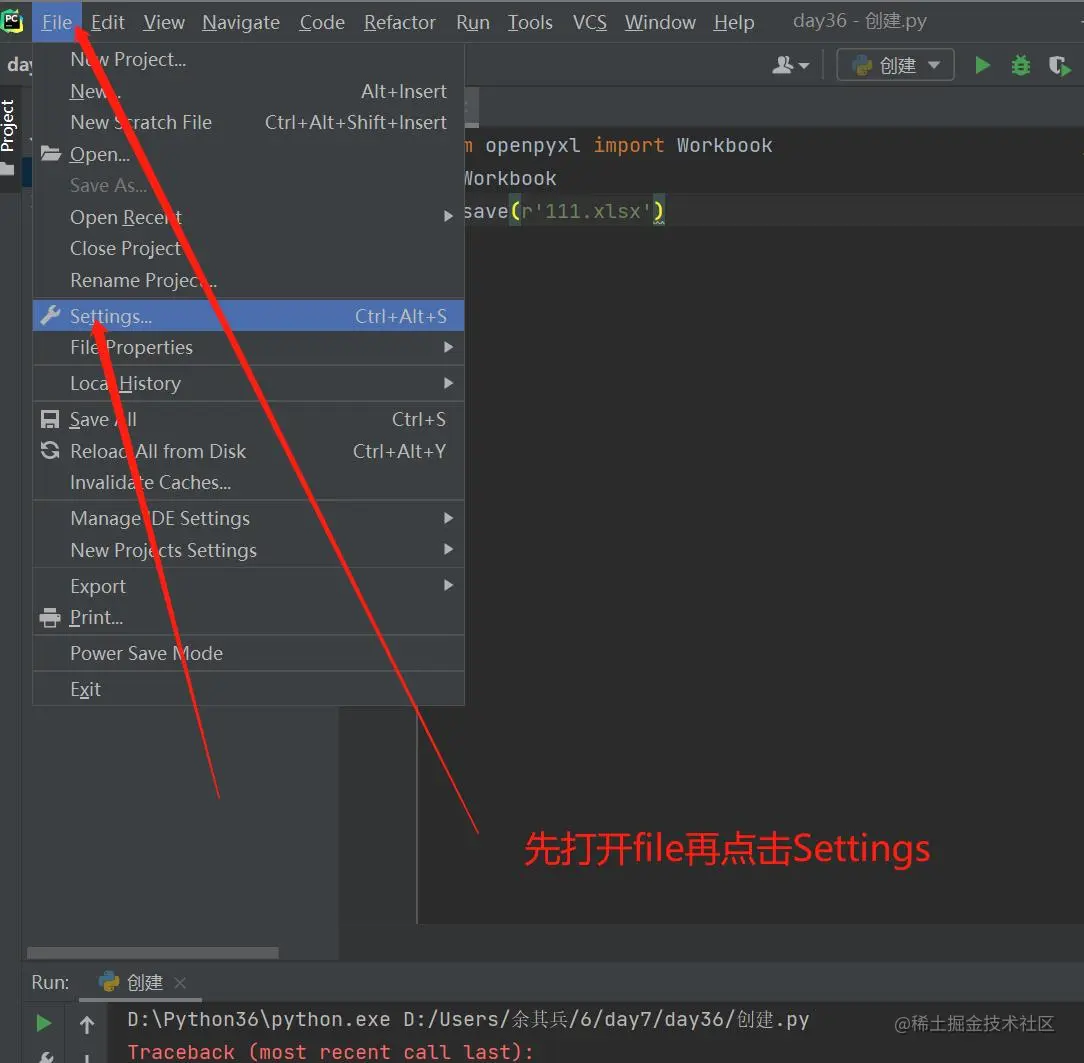The height and width of the screenshot is (1063, 1084).
Task: Click Run with Coverage icon
Action: tap(1059, 66)
